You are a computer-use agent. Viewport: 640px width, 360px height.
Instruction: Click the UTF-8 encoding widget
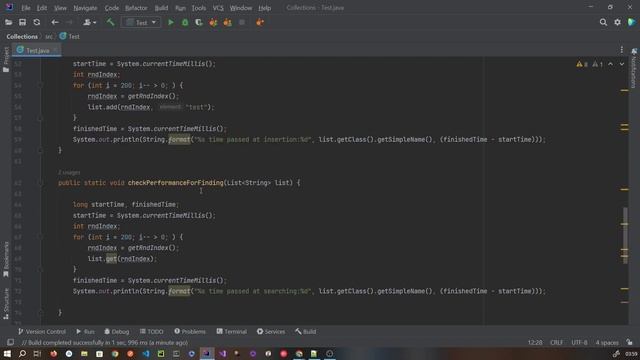click(x=579, y=342)
